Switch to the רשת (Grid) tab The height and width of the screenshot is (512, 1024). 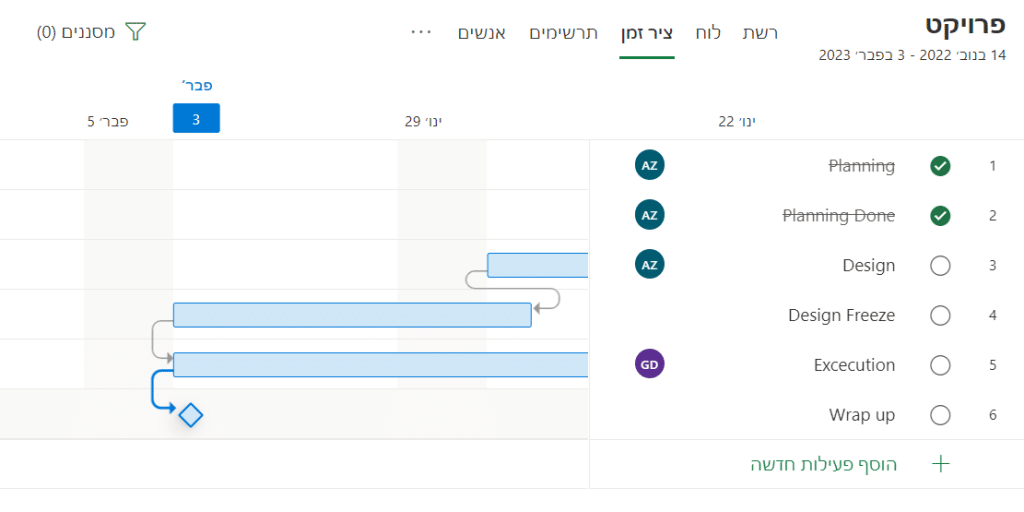tap(760, 33)
